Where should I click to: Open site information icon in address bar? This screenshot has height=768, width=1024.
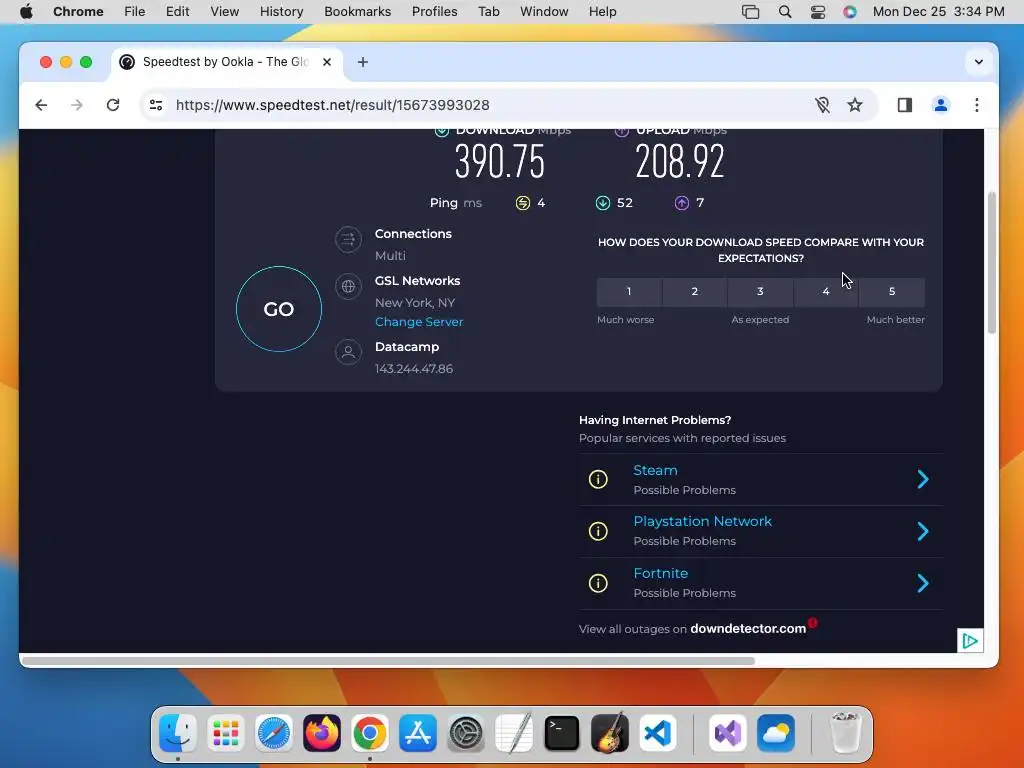(x=156, y=105)
